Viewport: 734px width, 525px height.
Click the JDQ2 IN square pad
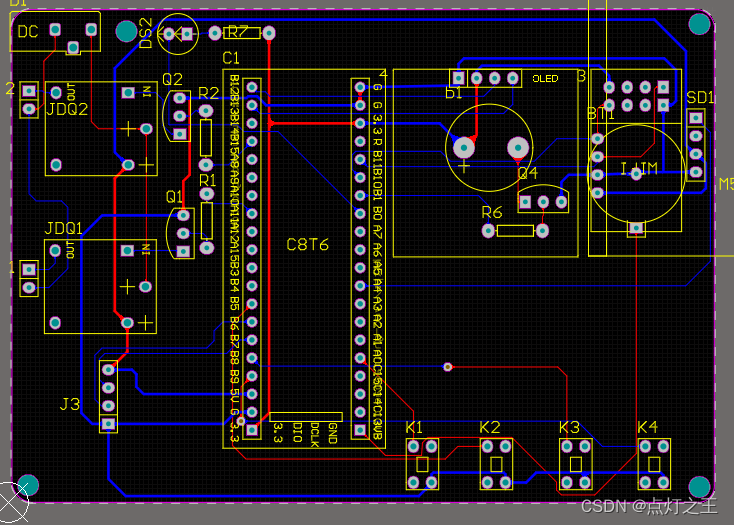coord(128,93)
